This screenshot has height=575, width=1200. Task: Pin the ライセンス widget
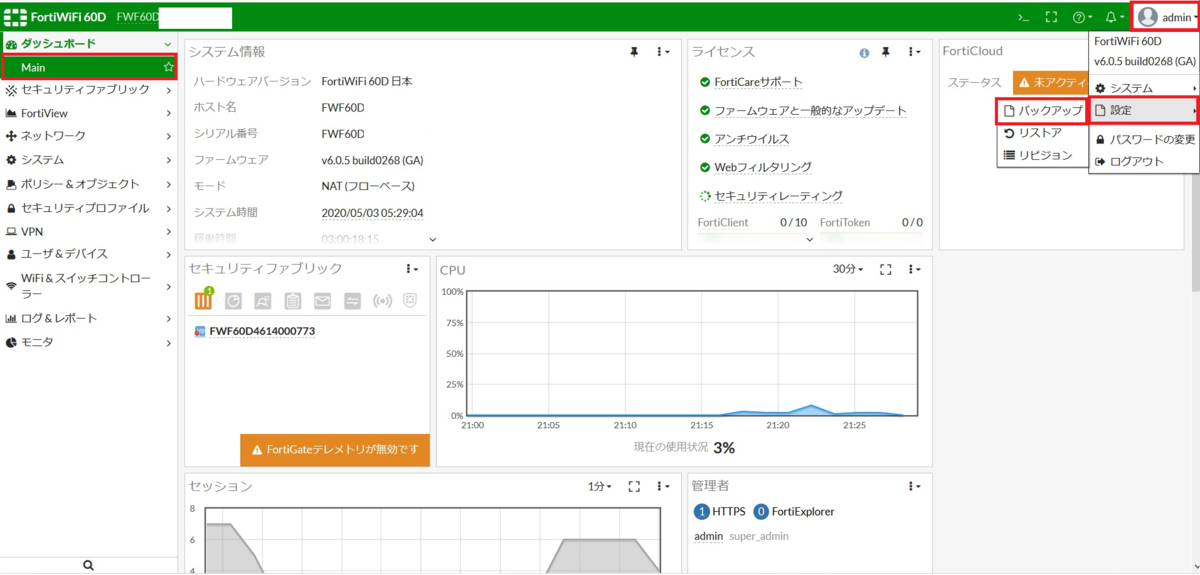(885, 52)
